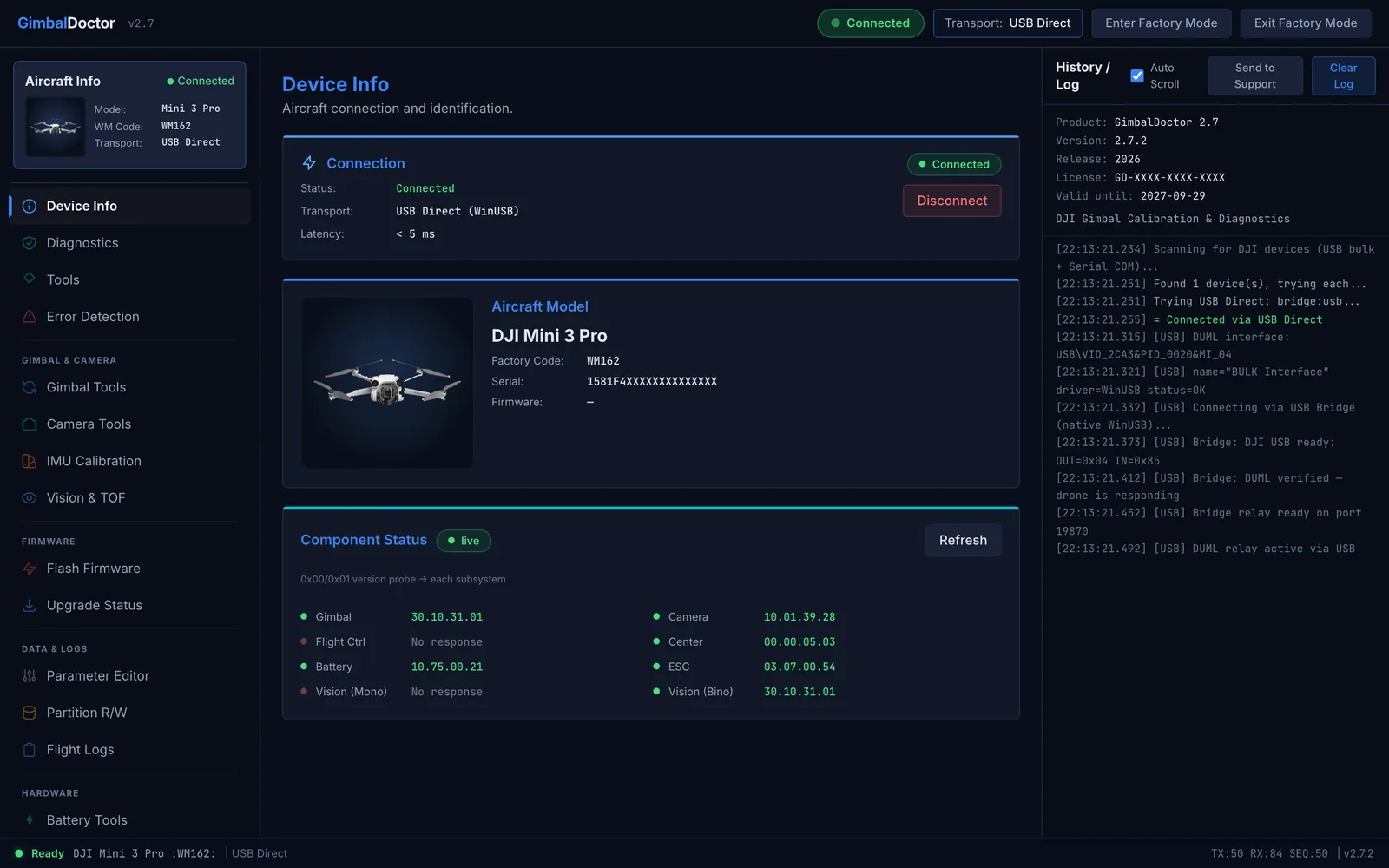Image resolution: width=1389 pixels, height=868 pixels.
Task: Click the ESC version 03.07.00.54
Action: 800,667
